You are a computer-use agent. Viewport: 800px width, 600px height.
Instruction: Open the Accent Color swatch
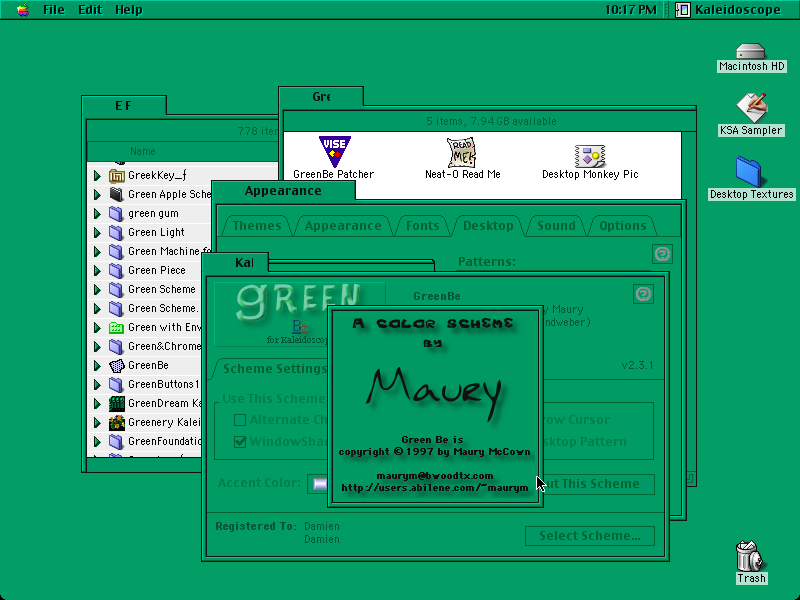point(320,484)
